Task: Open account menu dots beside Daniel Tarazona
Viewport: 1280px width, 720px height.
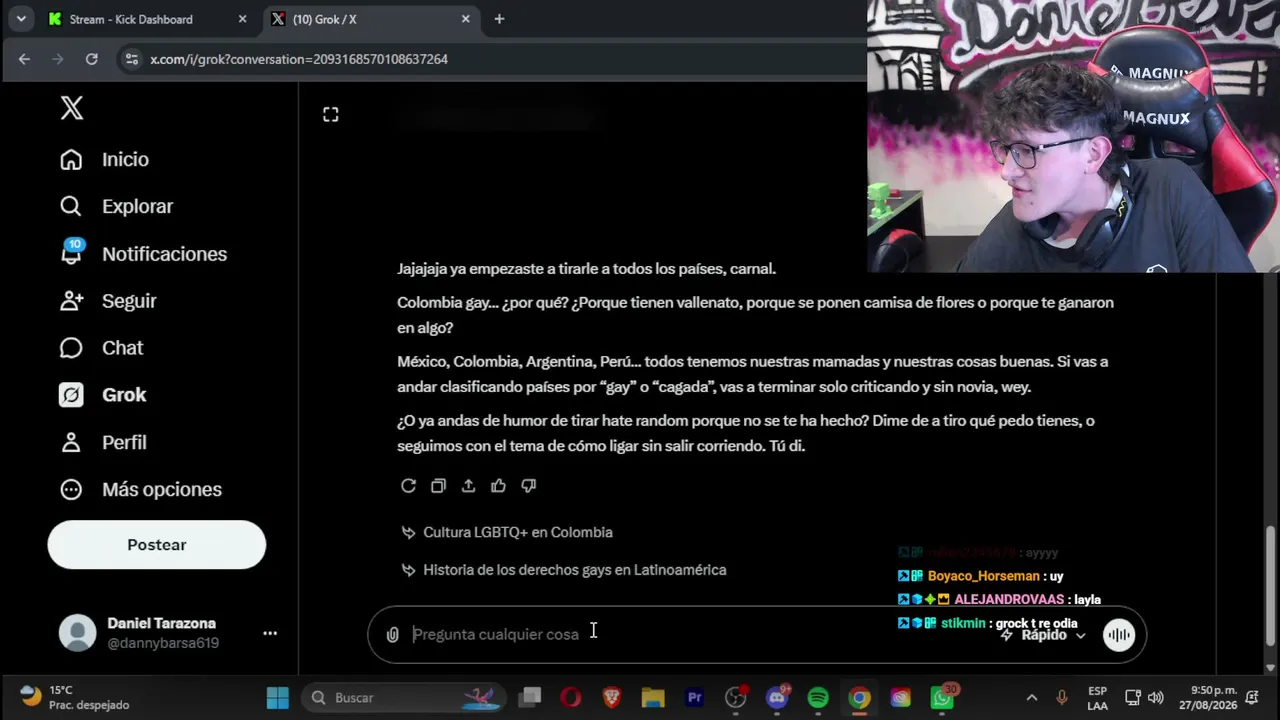Action: click(270, 633)
